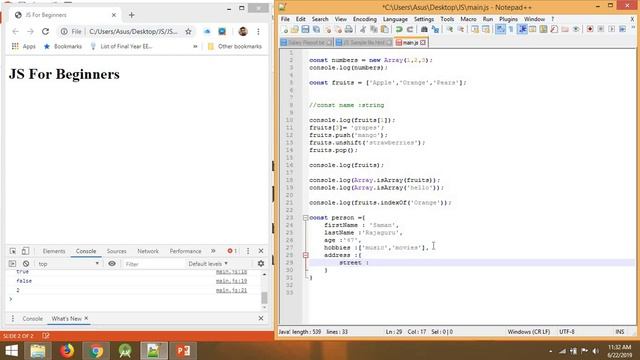
Task: Open the Default levels dropdown
Action: click(x=208, y=264)
